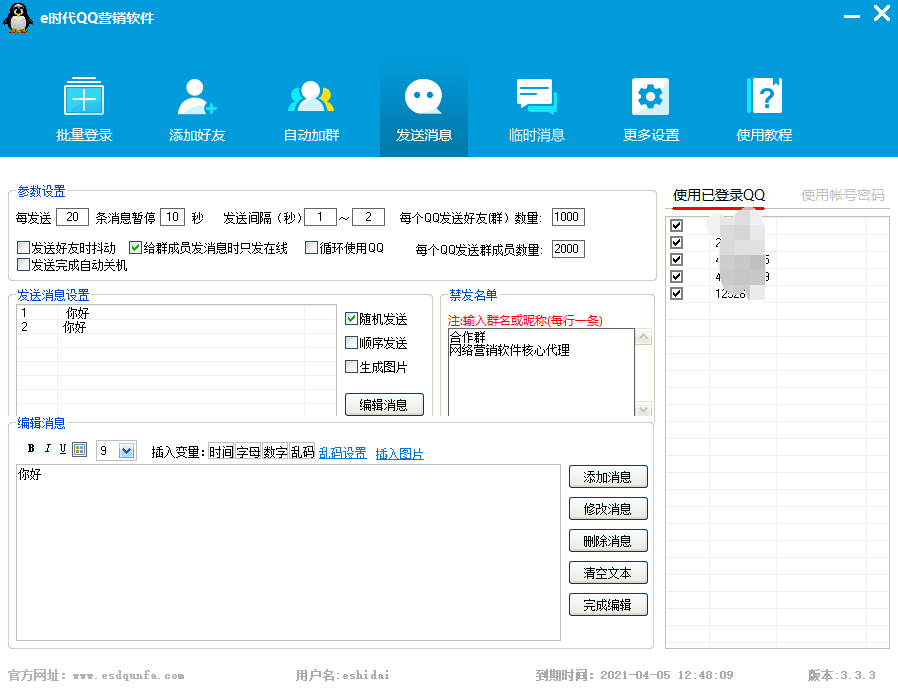This screenshot has width=898, height=691.
Task: Open the 自动加群 (auto join group) tool
Action: pyautogui.click(x=310, y=105)
